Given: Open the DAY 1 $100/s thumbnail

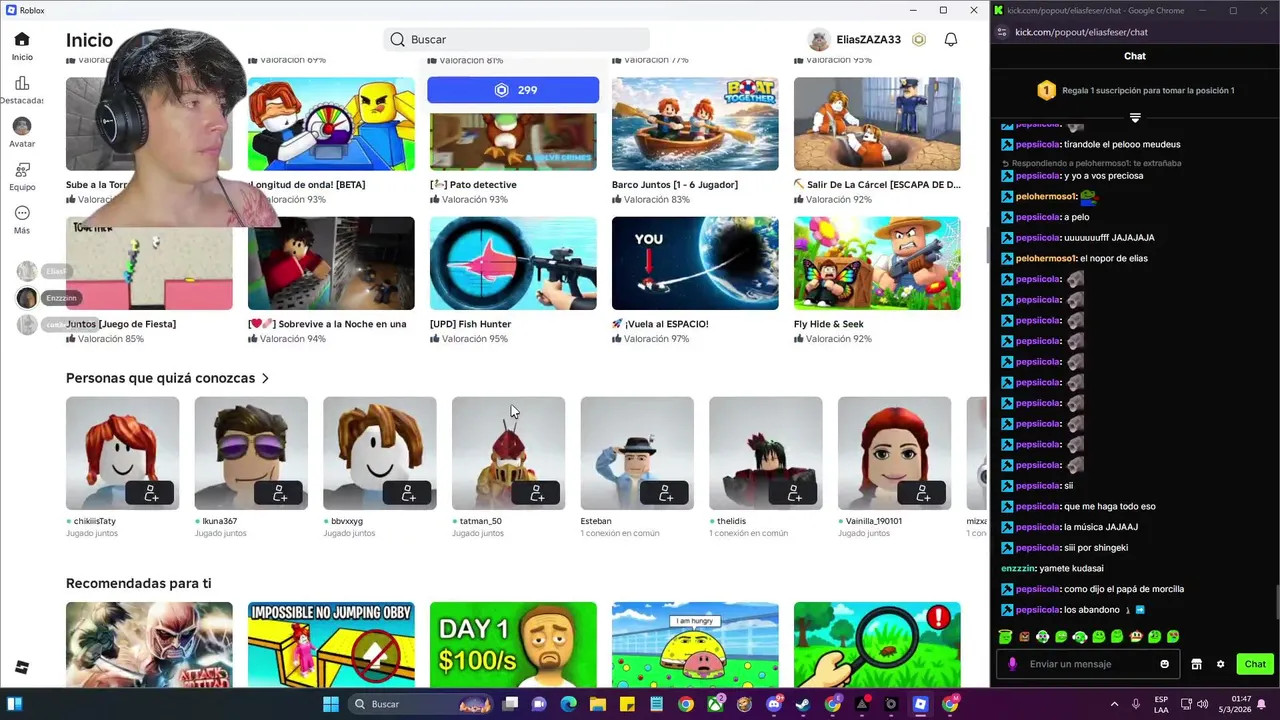Looking at the screenshot, I should (513, 644).
